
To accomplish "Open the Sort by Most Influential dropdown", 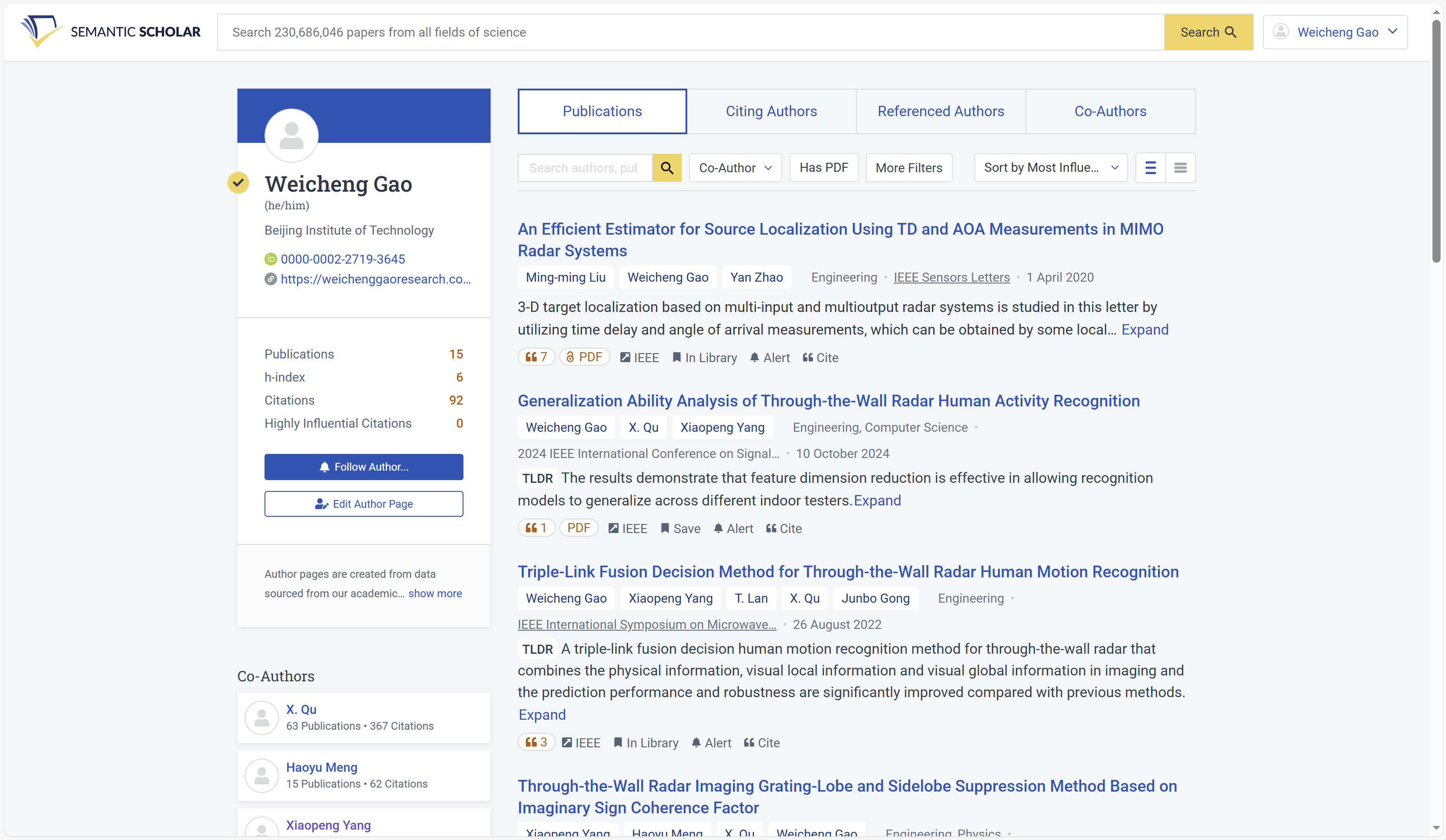I will pyautogui.click(x=1050, y=168).
